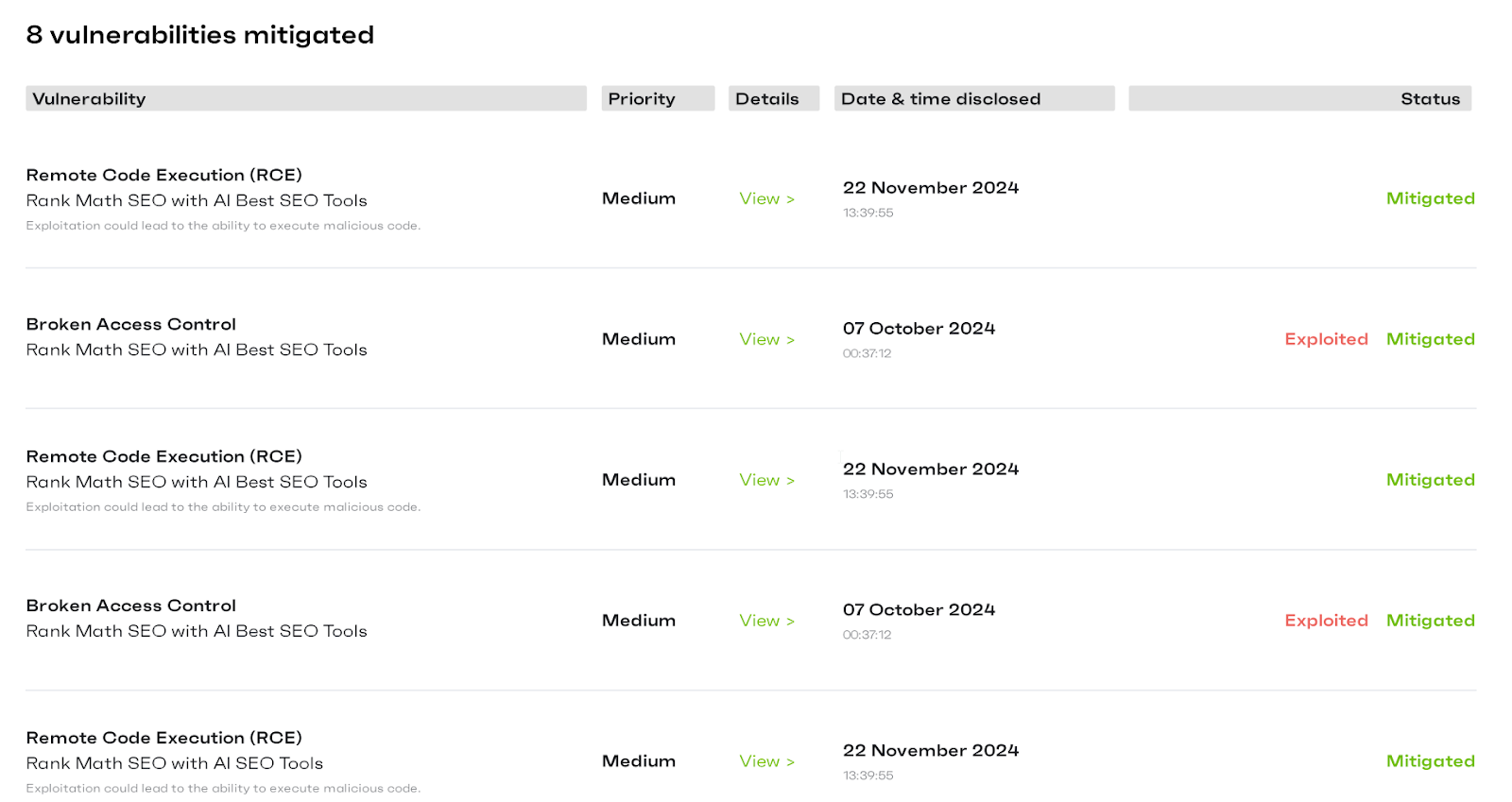
Task: Sort by Vulnerability column header
Action: point(89,99)
